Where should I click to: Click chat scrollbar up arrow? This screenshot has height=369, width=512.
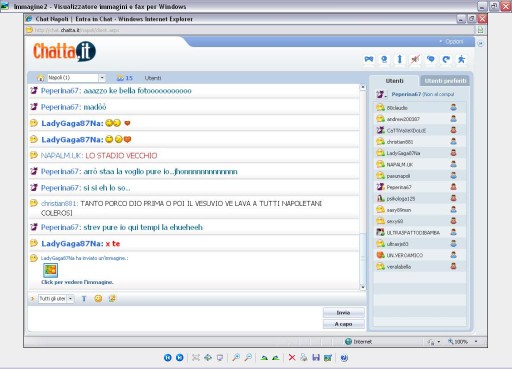coord(363,87)
